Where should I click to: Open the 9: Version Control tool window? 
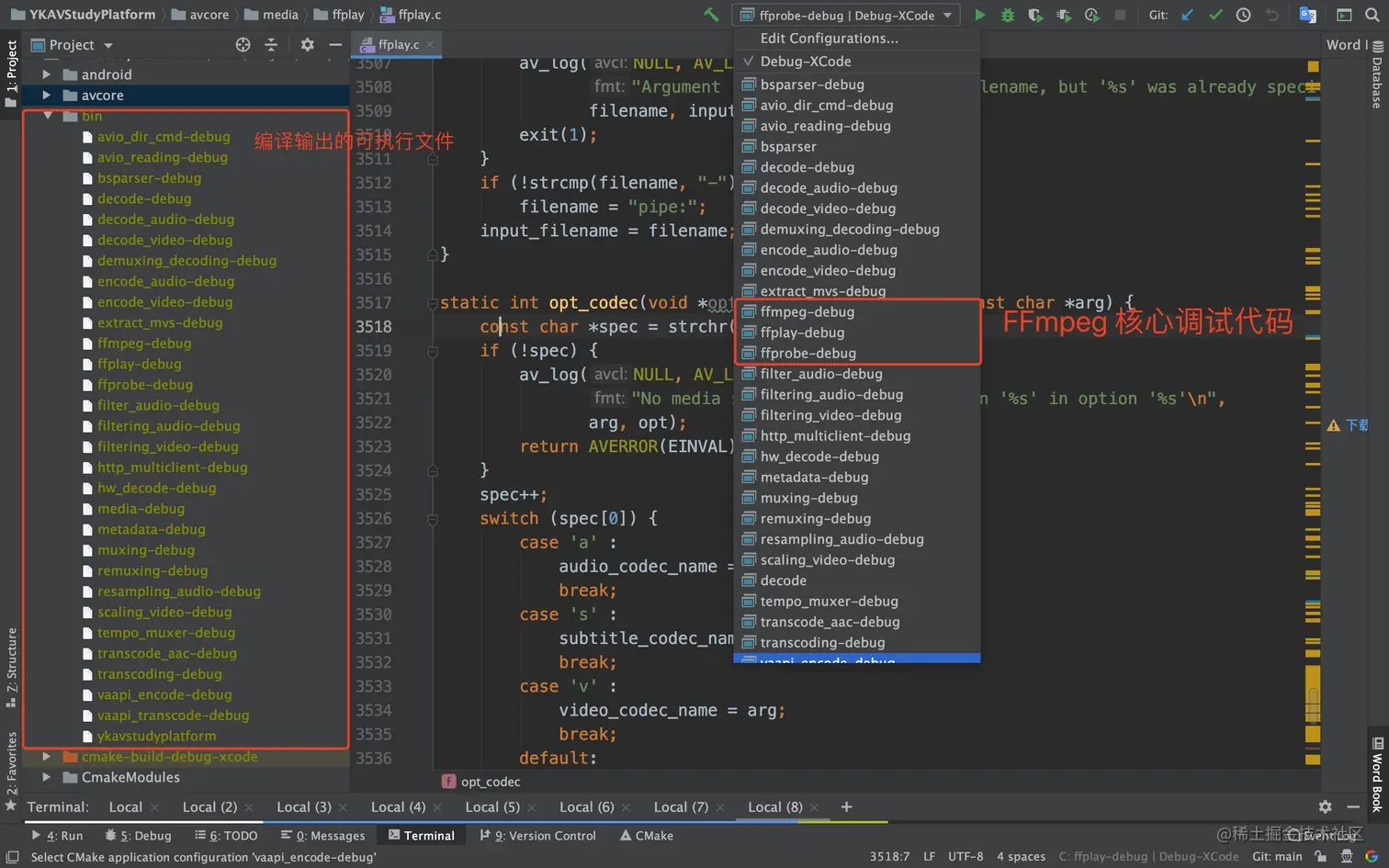point(537,835)
